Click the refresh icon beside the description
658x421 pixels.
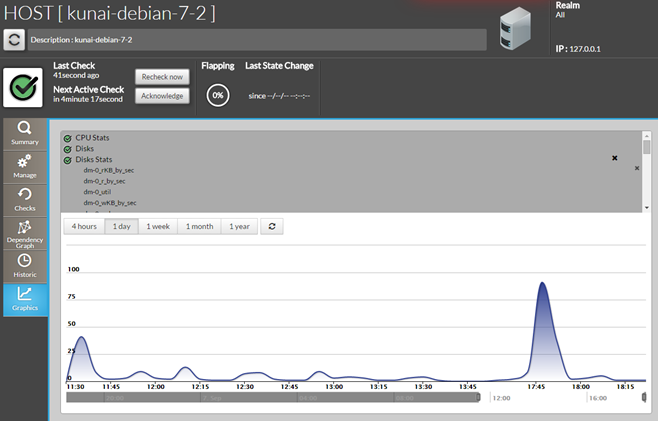click(x=14, y=40)
